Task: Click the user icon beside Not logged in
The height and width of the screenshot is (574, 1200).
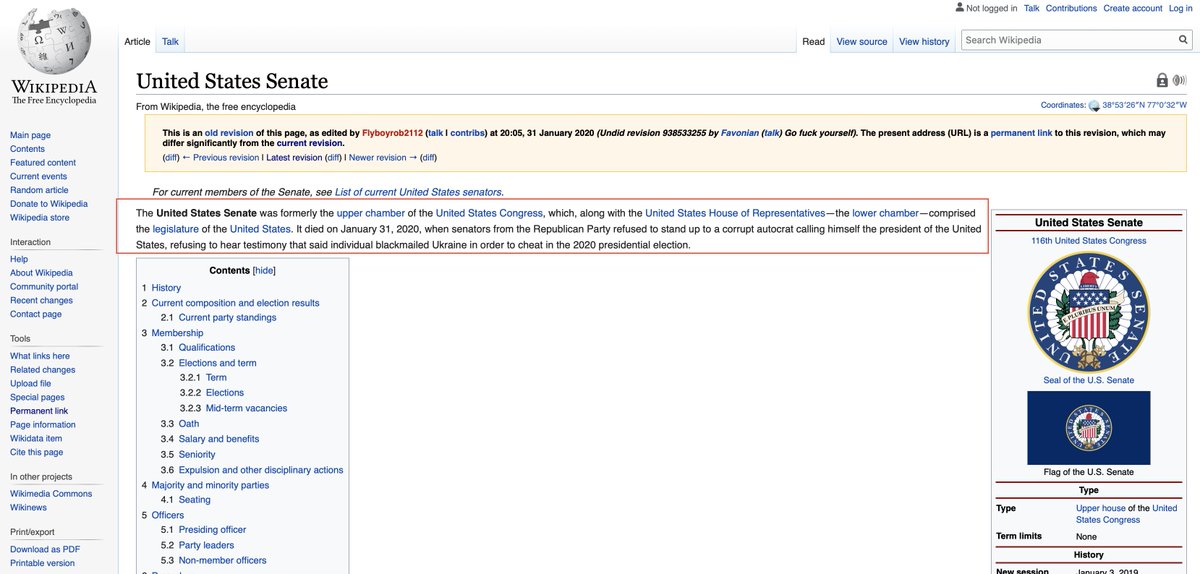Action: 959,8
